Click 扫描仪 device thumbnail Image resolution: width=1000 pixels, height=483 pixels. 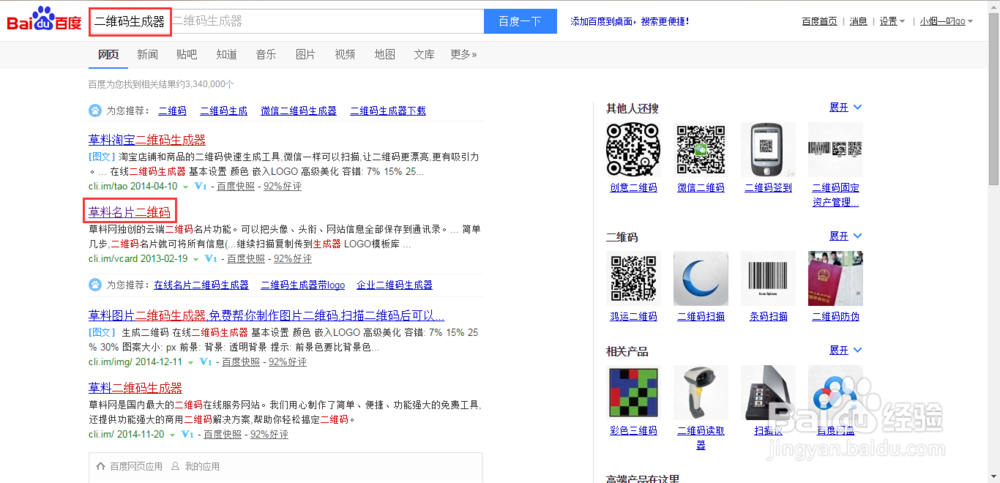(768, 392)
